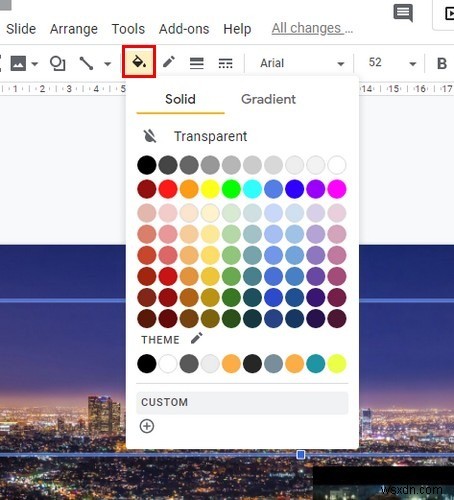
Task: Select the border color pencil icon
Action: click(x=169, y=62)
